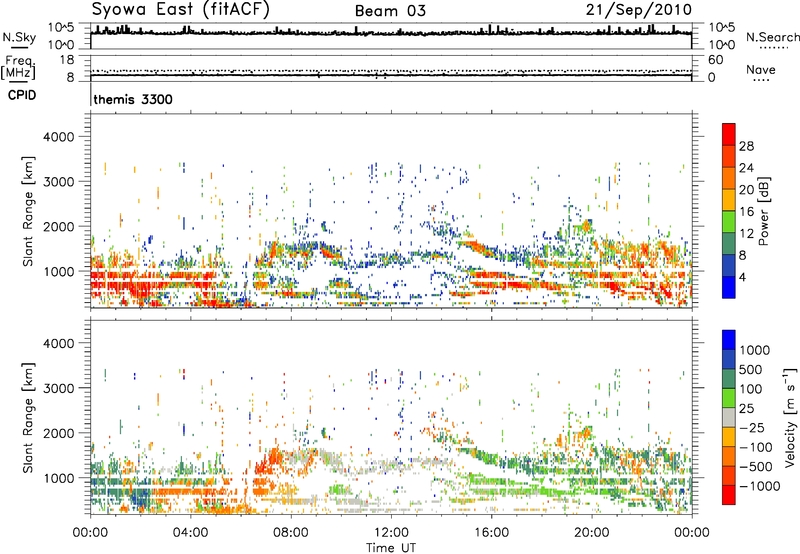This screenshot has height=554, width=800.
Task: Click the '3000' tick in the power panel
Action: (59, 182)
